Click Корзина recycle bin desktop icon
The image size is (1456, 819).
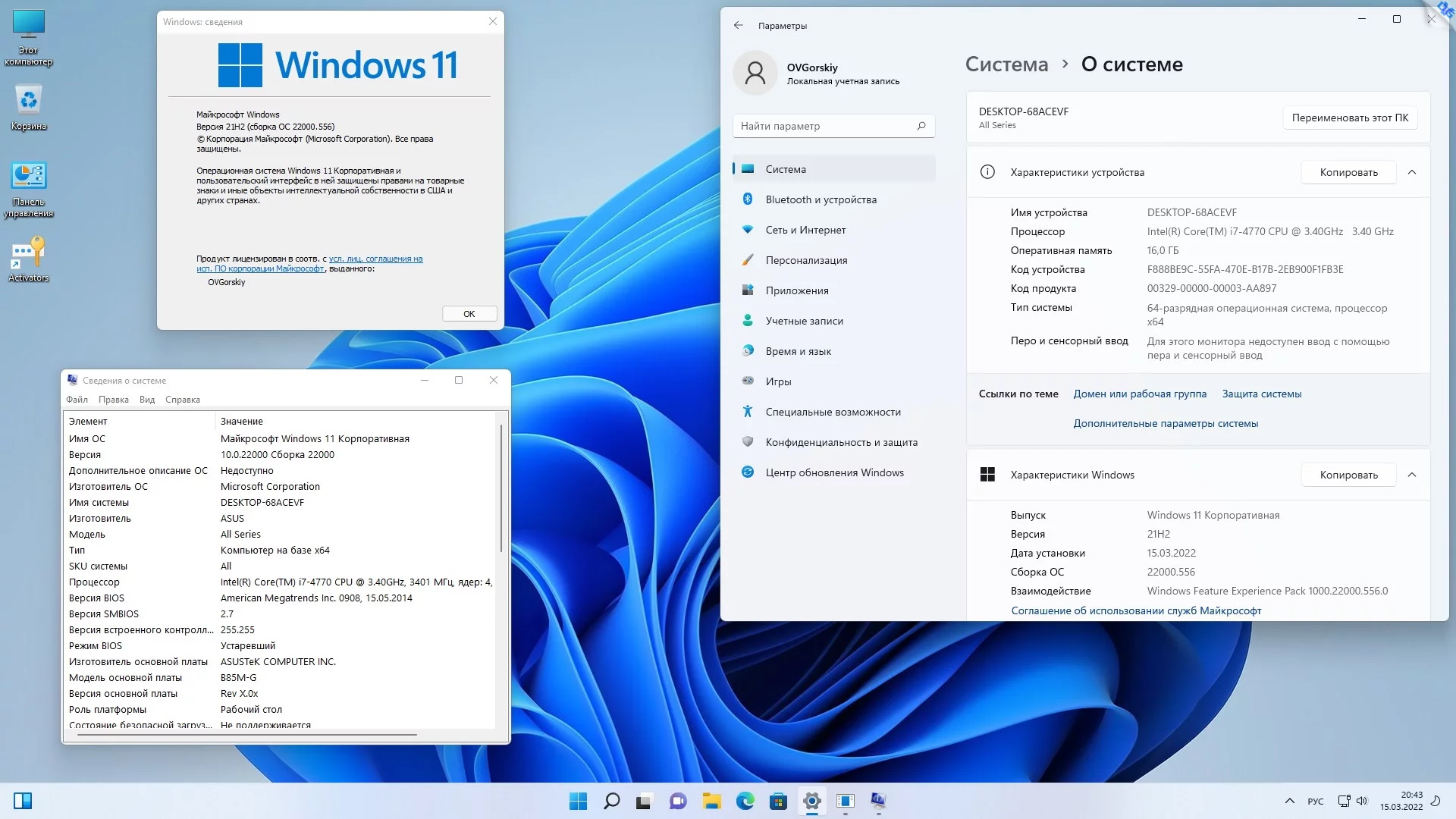pyautogui.click(x=28, y=101)
